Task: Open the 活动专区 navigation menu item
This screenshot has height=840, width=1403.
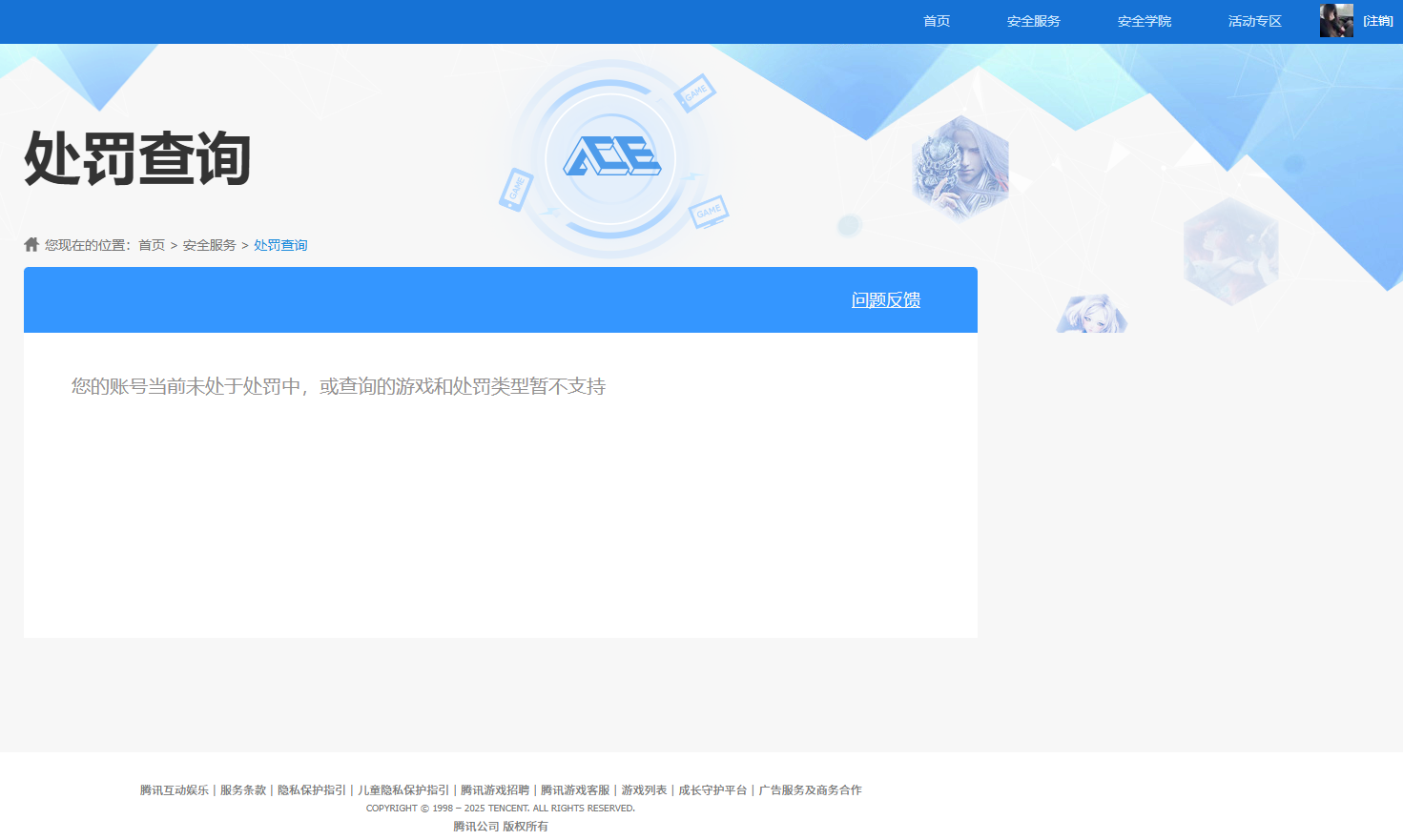Action: click(x=1254, y=21)
